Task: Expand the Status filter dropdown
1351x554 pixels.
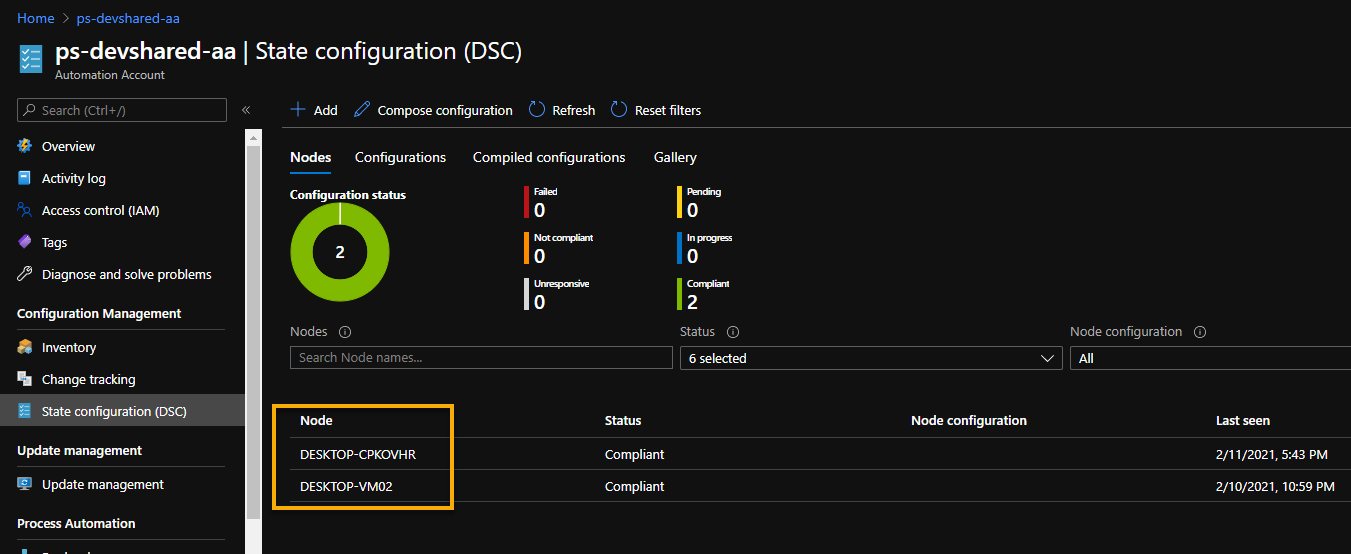Action: pyautogui.click(x=870, y=358)
